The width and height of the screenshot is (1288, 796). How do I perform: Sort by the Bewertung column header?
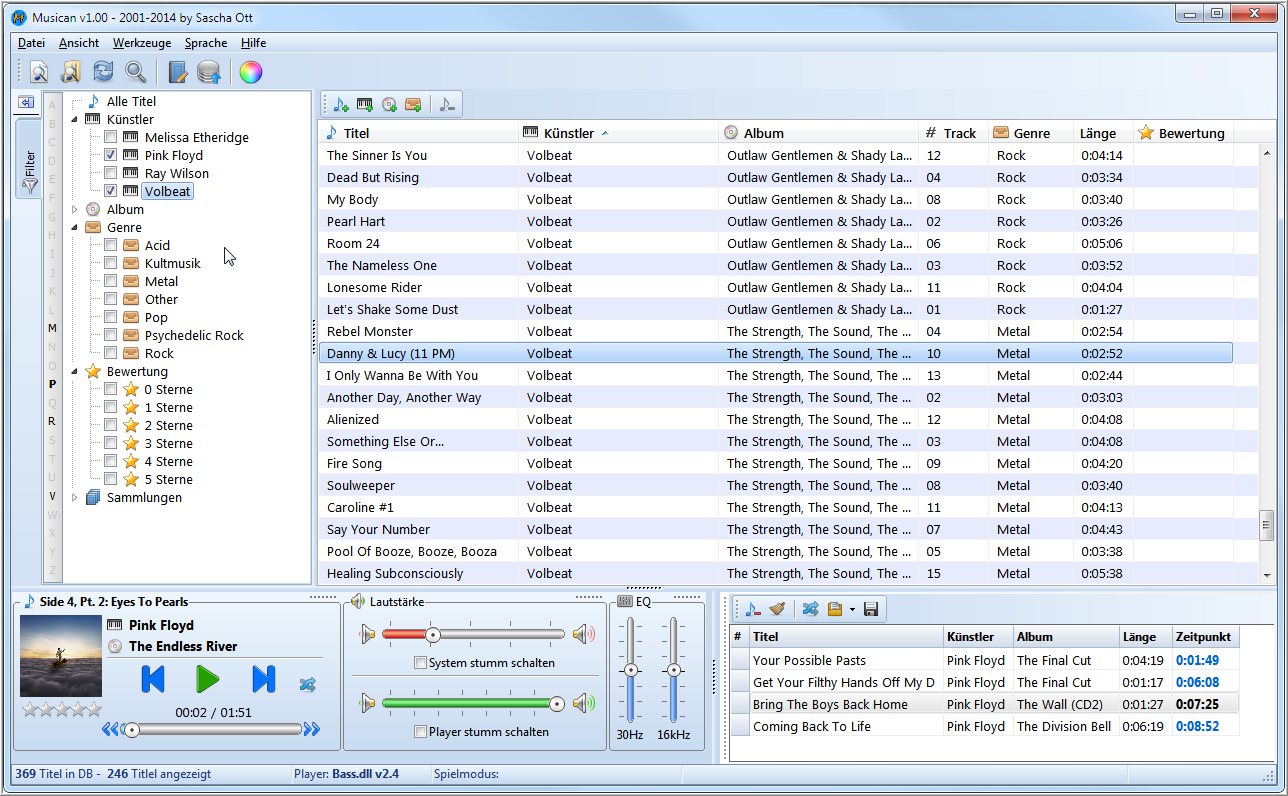coord(1183,133)
